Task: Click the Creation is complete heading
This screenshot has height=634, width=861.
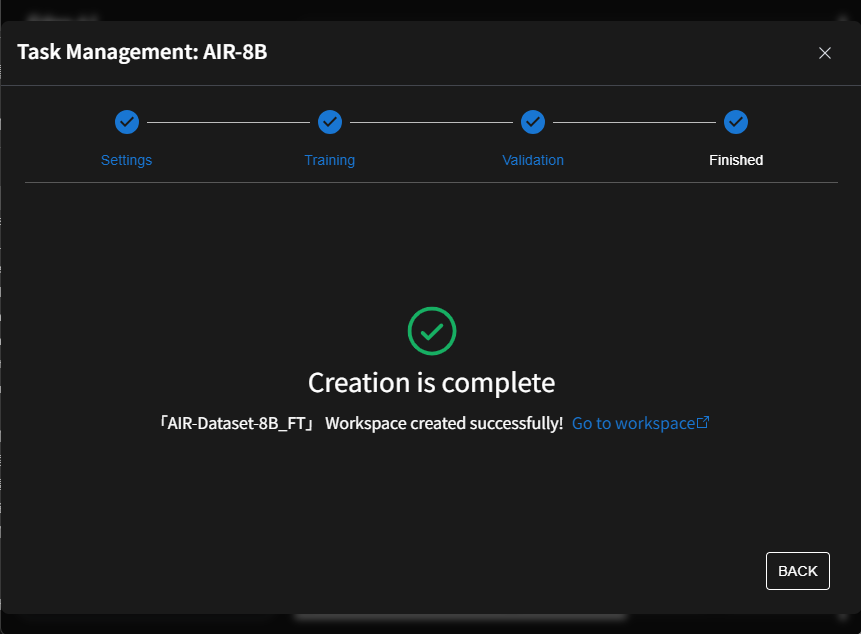Action: tap(431, 382)
